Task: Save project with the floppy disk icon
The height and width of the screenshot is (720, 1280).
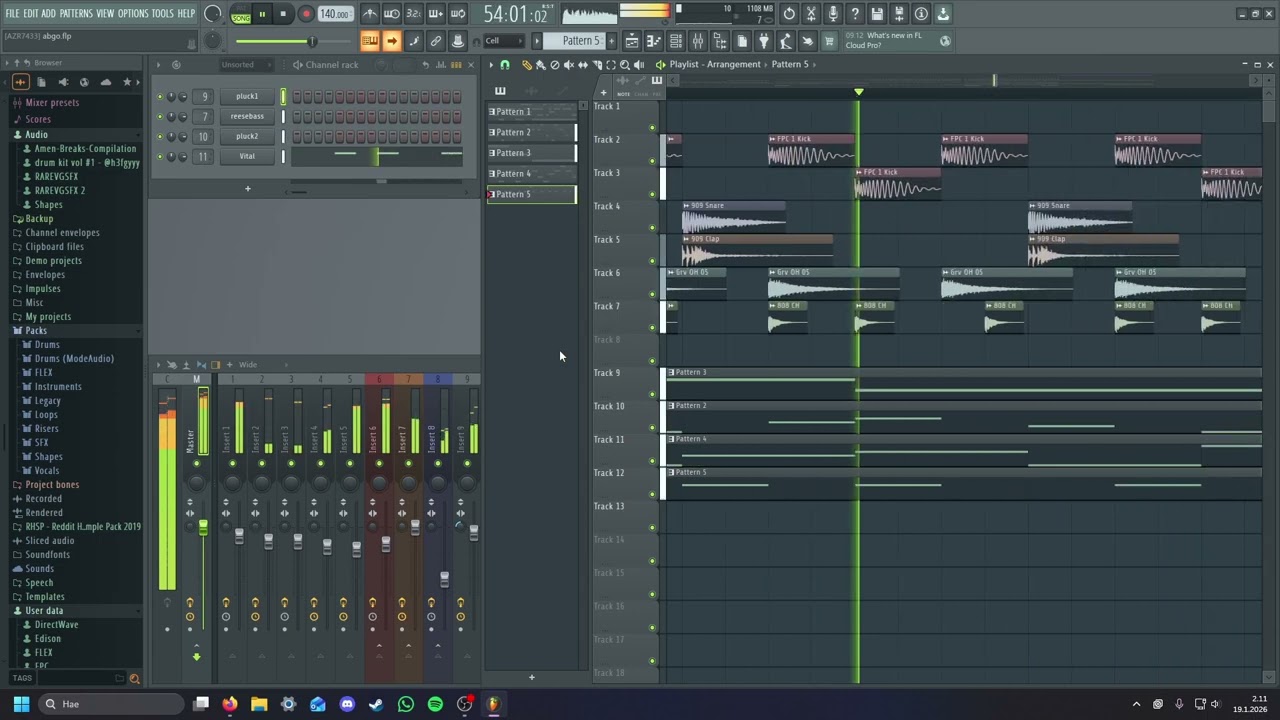Action: 877,14
